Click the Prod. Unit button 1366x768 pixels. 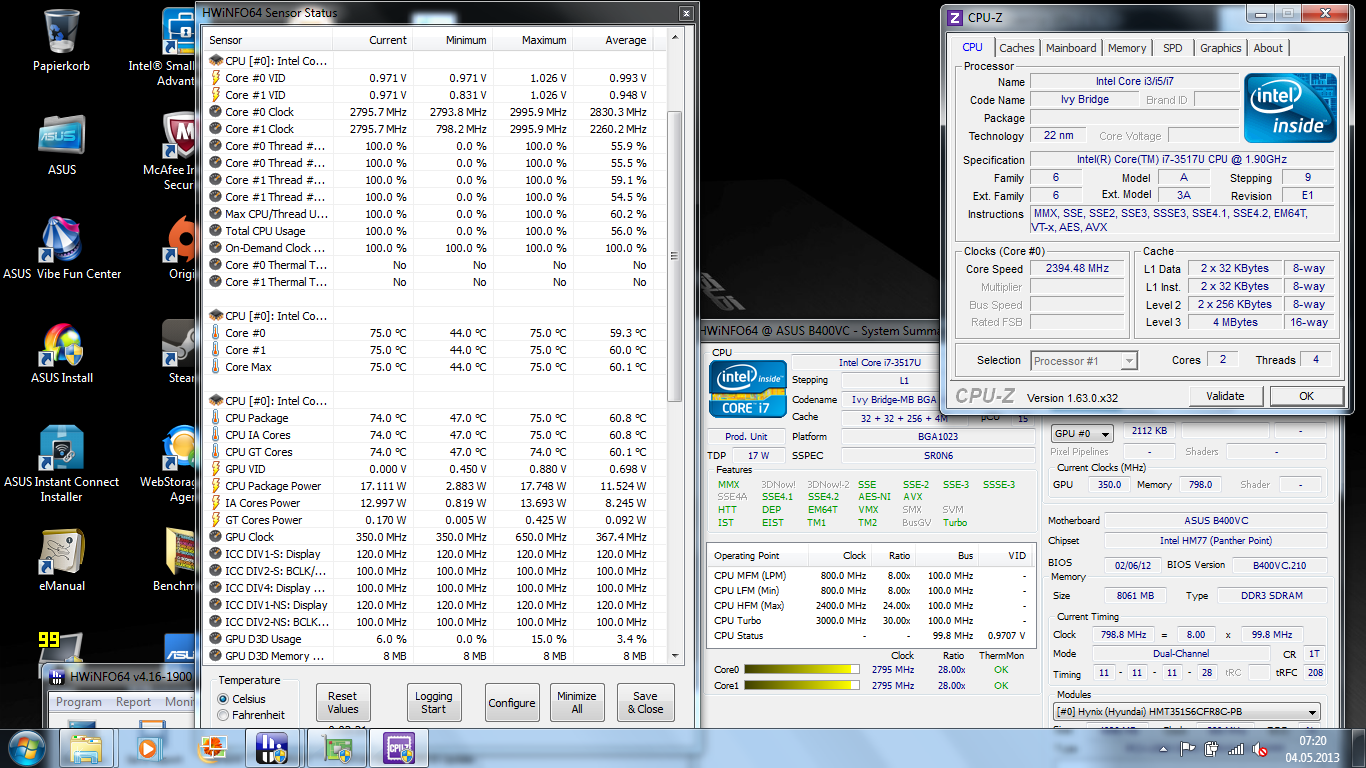[x=747, y=437]
